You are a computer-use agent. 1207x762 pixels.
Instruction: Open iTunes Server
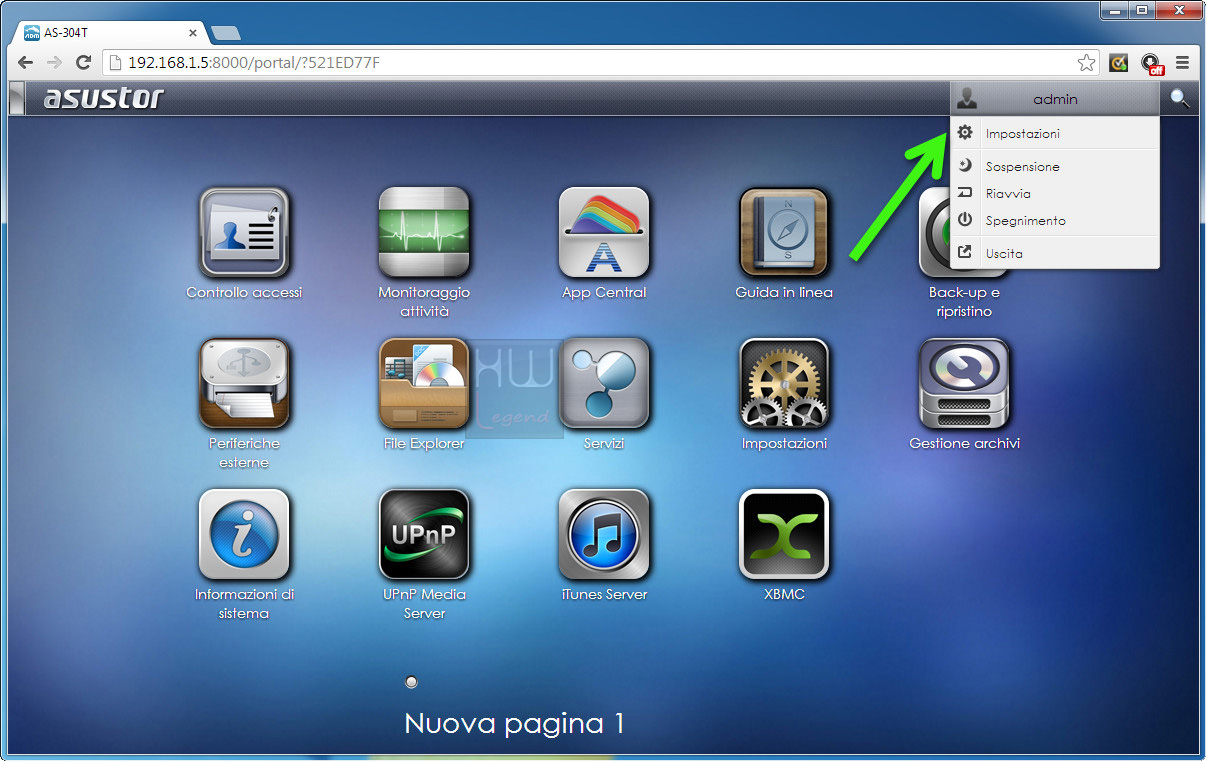tap(604, 534)
